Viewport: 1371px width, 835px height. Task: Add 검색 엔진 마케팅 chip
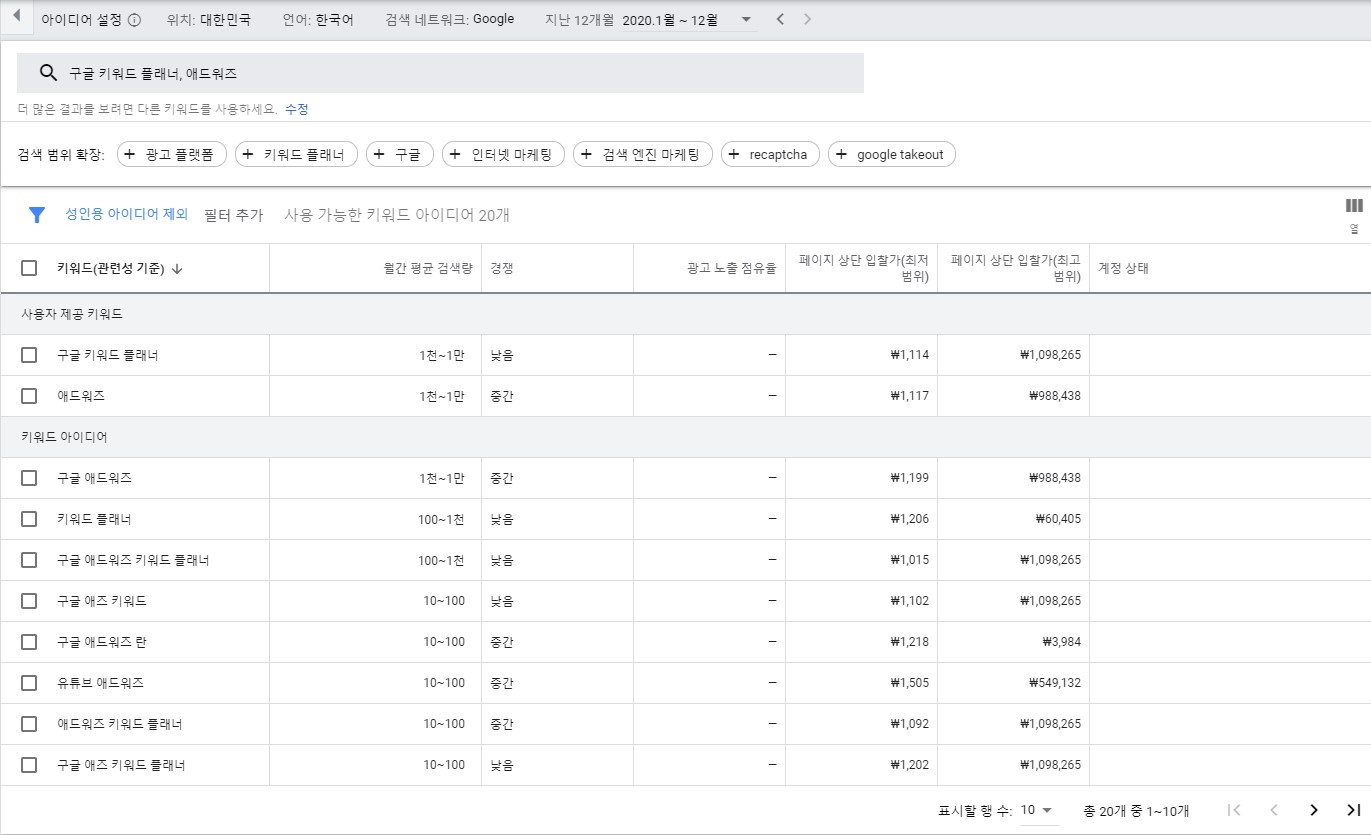[643, 154]
